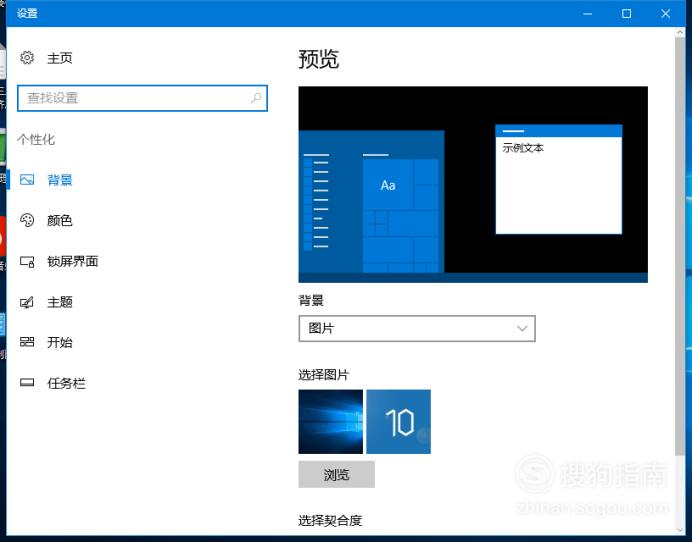Click the 个性化 section heading
This screenshot has height=542, width=692.
(36, 139)
